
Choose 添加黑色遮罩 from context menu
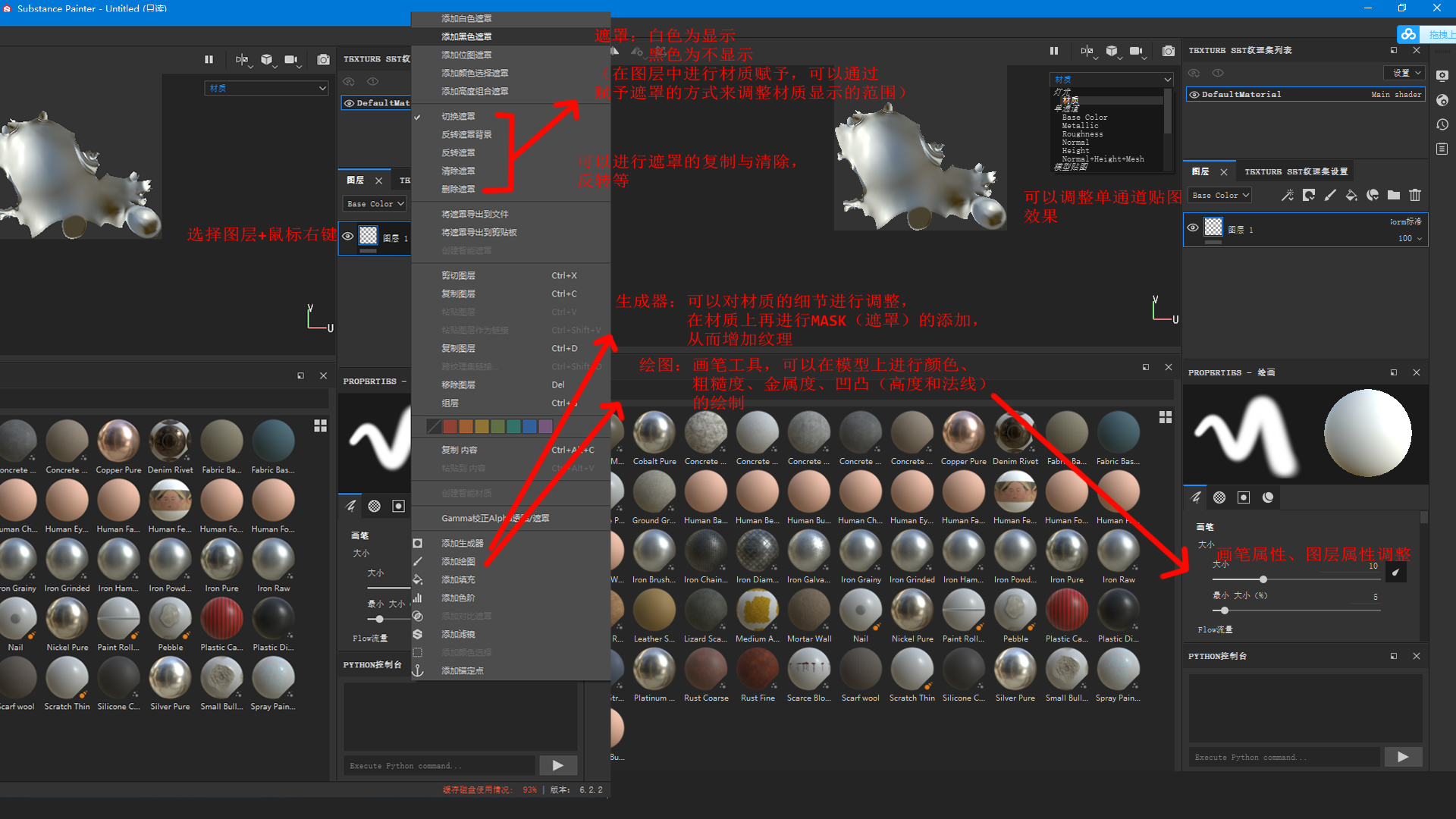(511, 36)
